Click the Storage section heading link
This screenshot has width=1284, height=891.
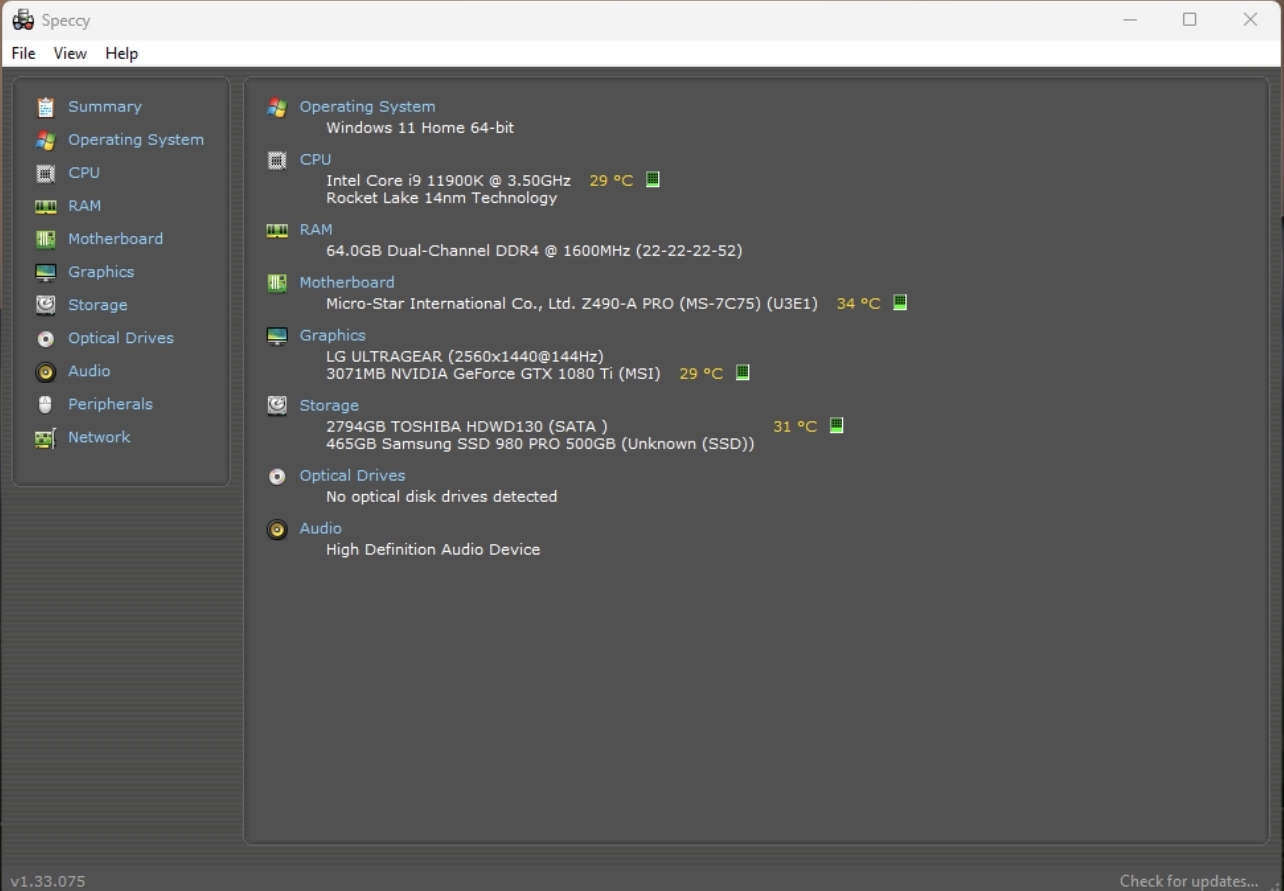coord(328,405)
